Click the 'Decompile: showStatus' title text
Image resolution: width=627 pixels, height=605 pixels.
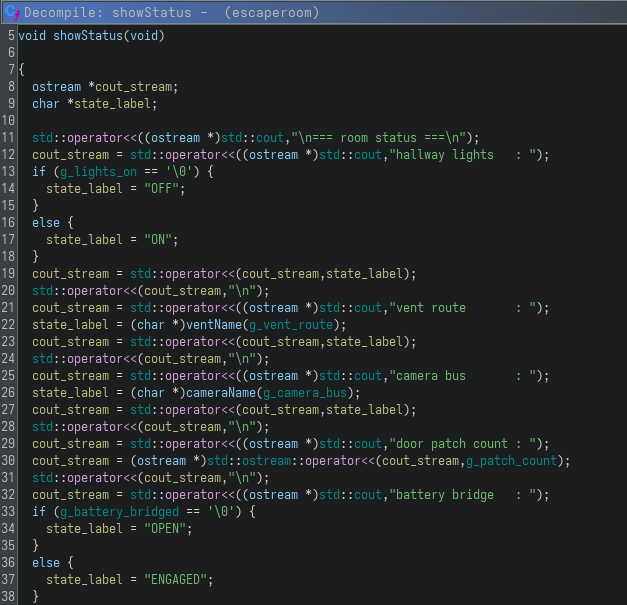pyautogui.click(x=108, y=13)
